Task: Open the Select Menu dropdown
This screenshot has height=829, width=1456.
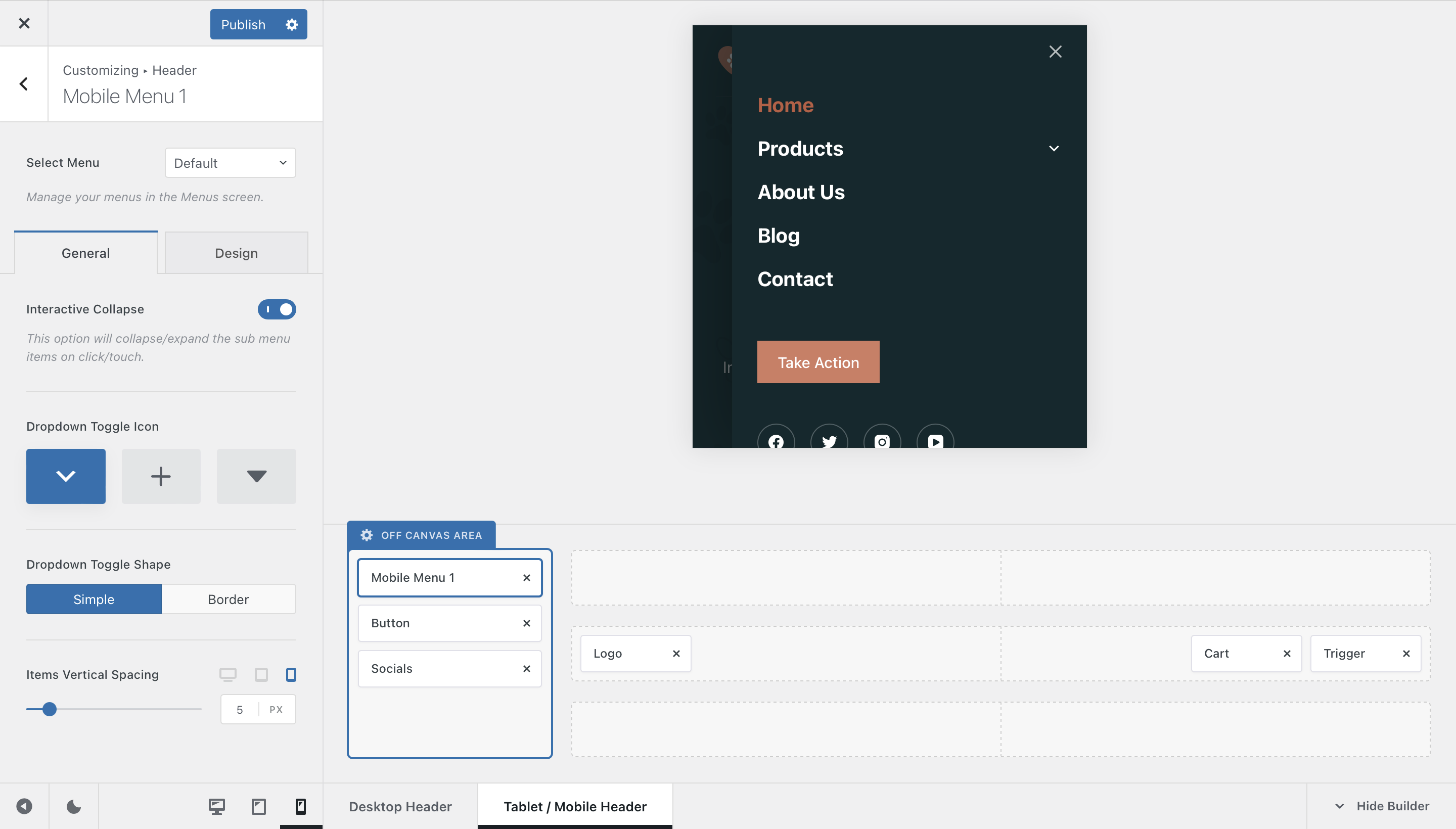Action: point(230,163)
